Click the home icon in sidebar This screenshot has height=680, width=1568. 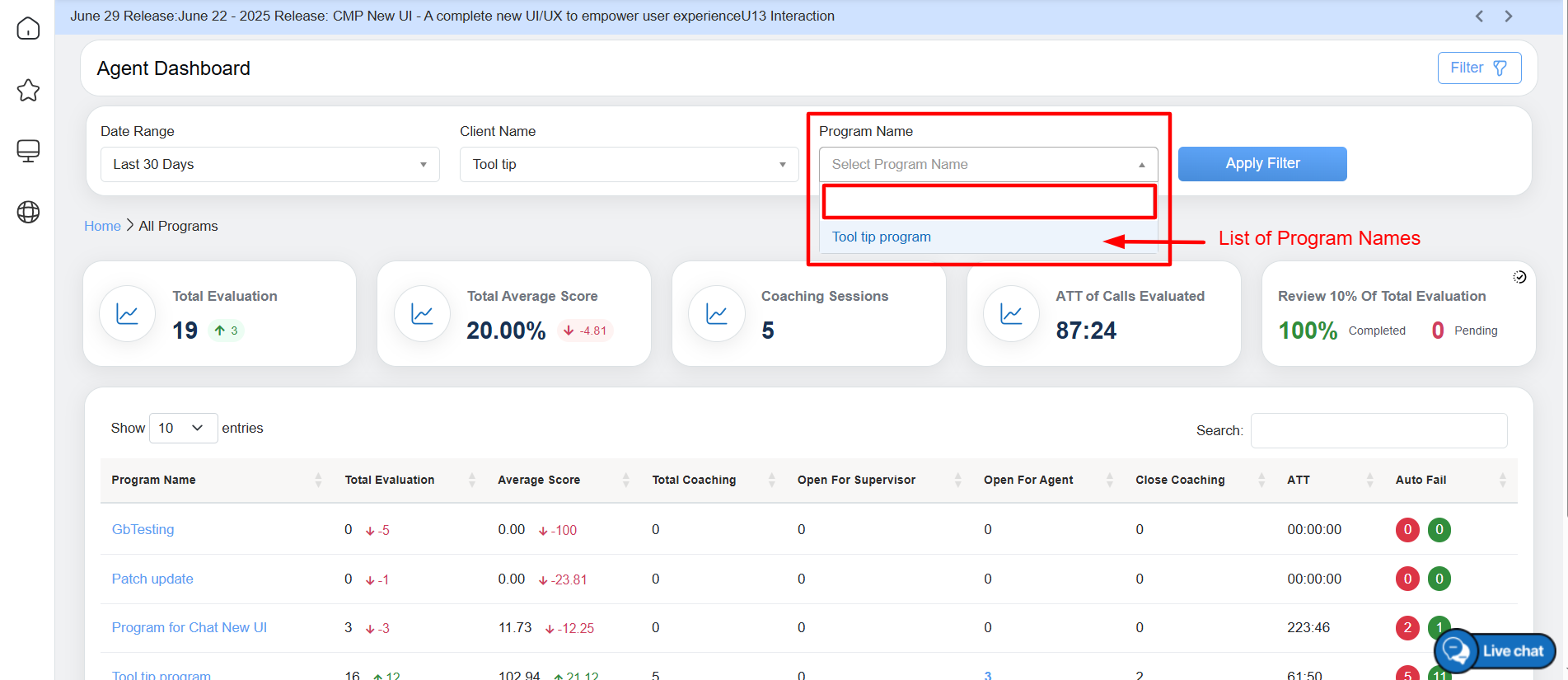pos(28,29)
